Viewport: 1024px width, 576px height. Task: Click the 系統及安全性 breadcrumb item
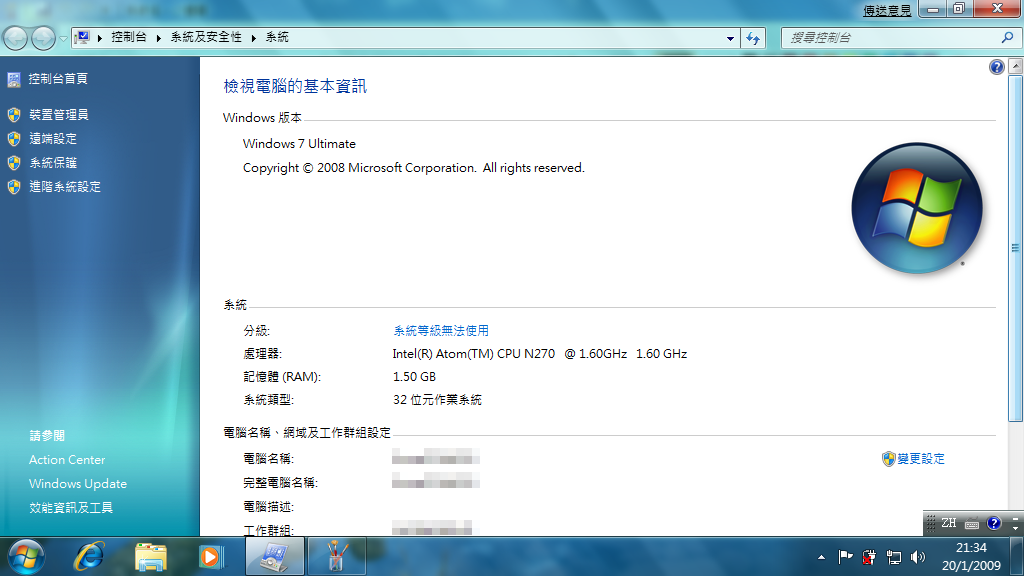click(206, 37)
